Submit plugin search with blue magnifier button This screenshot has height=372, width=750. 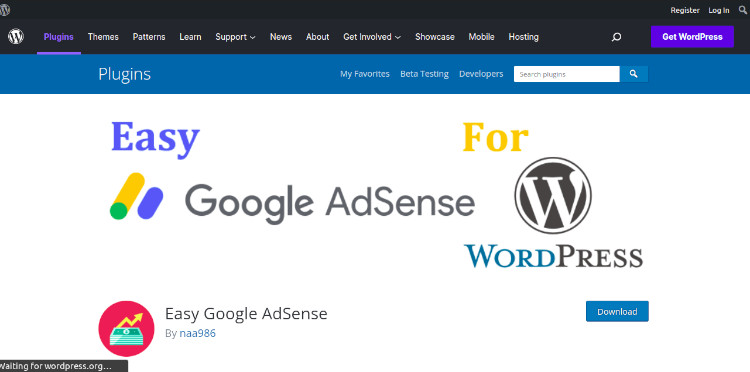tap(634, 74)
